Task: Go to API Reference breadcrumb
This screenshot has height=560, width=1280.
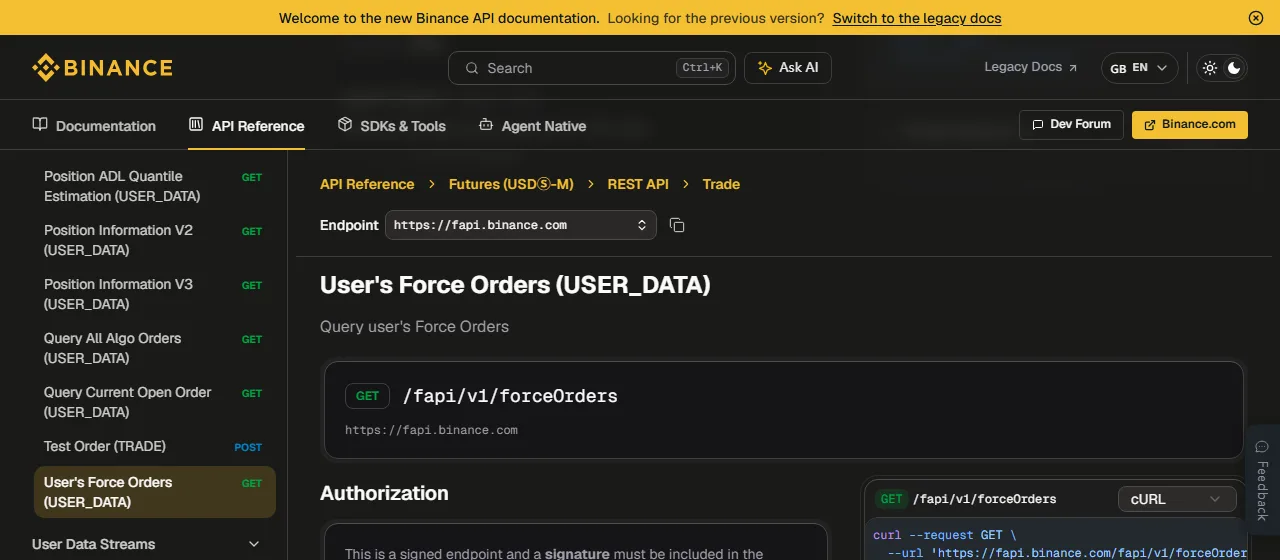Action: pos(367,184)
